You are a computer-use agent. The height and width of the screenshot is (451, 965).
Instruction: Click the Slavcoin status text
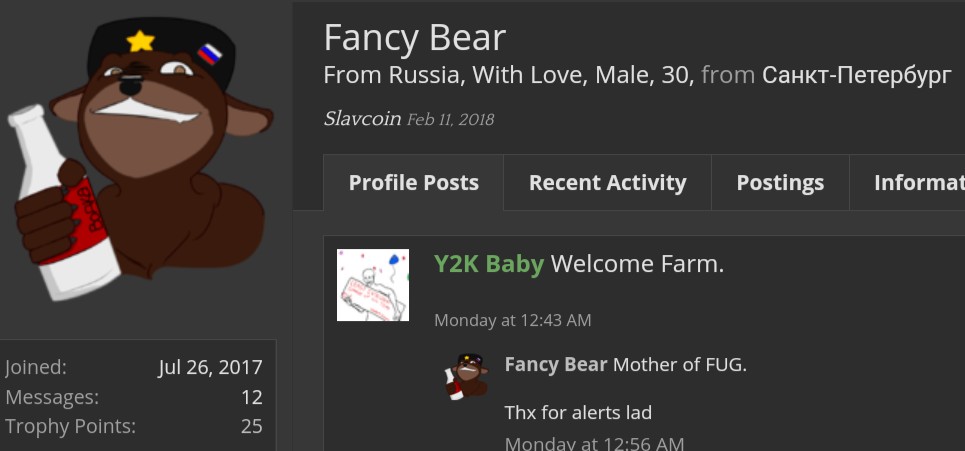coord(362,119)
